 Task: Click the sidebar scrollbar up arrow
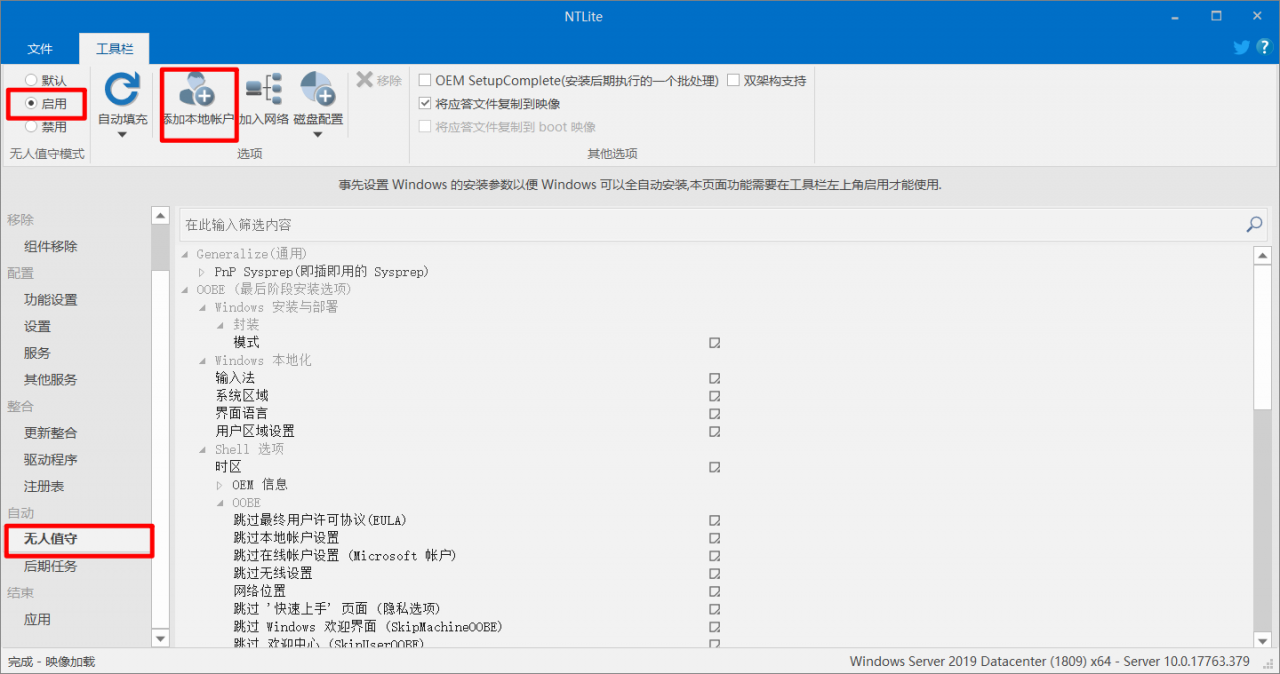160,215
